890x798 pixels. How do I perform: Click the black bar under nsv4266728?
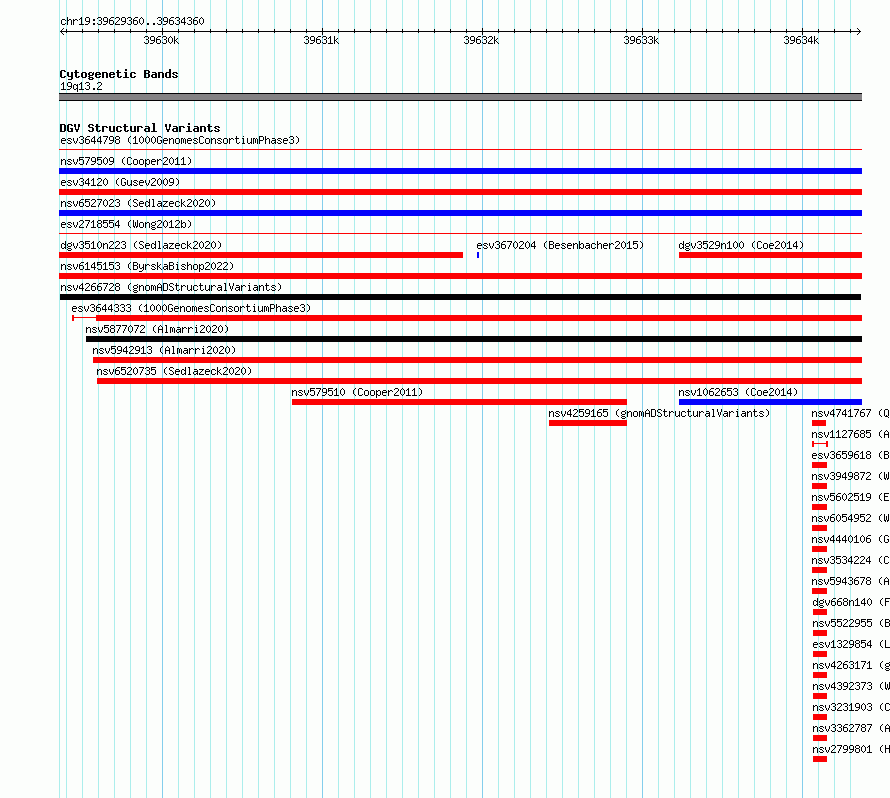point(460,297)
